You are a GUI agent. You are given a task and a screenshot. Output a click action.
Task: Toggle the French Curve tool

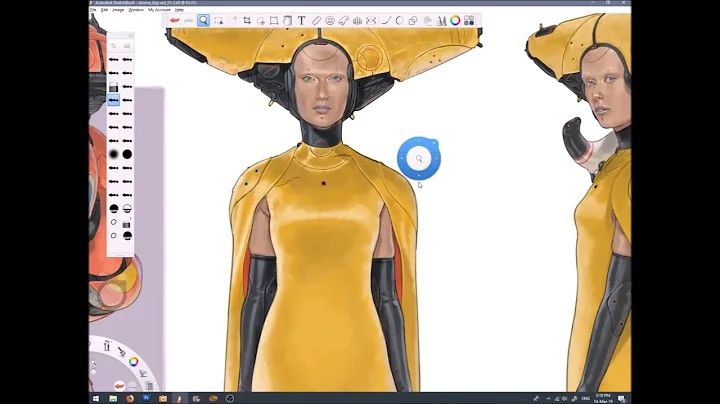coord(343,21)
